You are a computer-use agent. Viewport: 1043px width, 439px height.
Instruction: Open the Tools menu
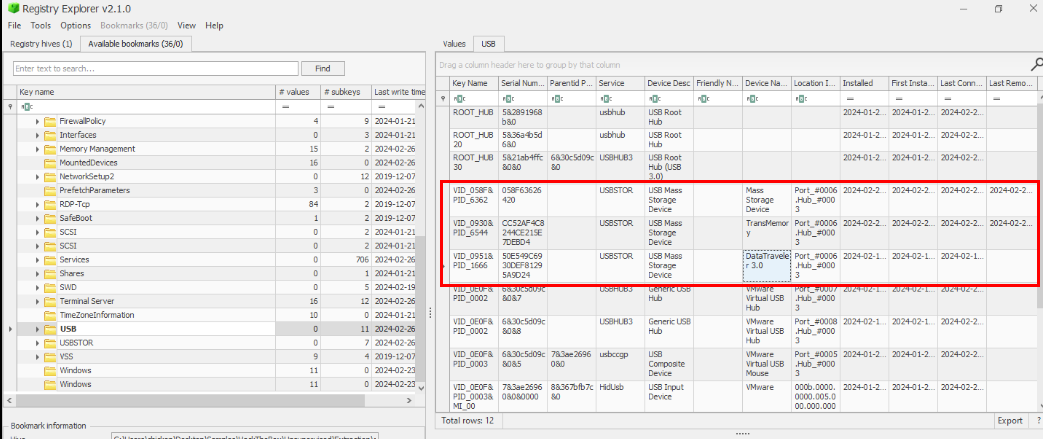40,25
